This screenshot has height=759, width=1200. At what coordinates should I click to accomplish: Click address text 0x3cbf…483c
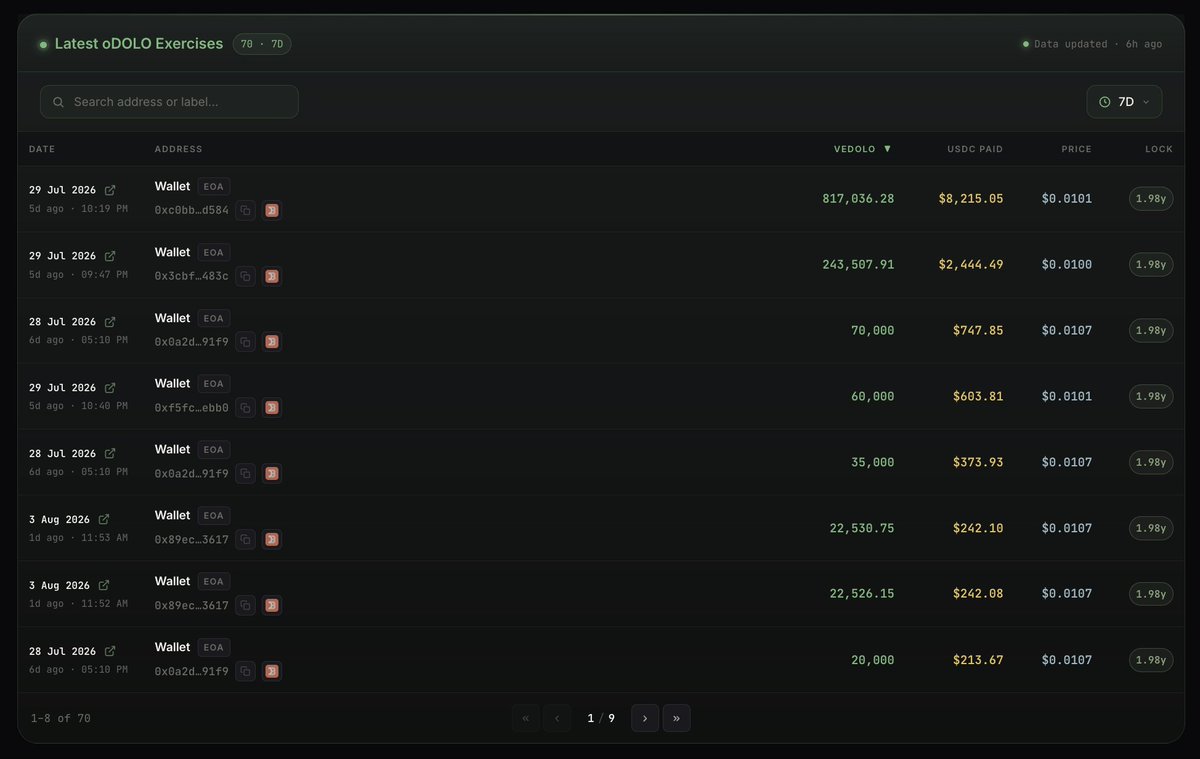point(191,276)
